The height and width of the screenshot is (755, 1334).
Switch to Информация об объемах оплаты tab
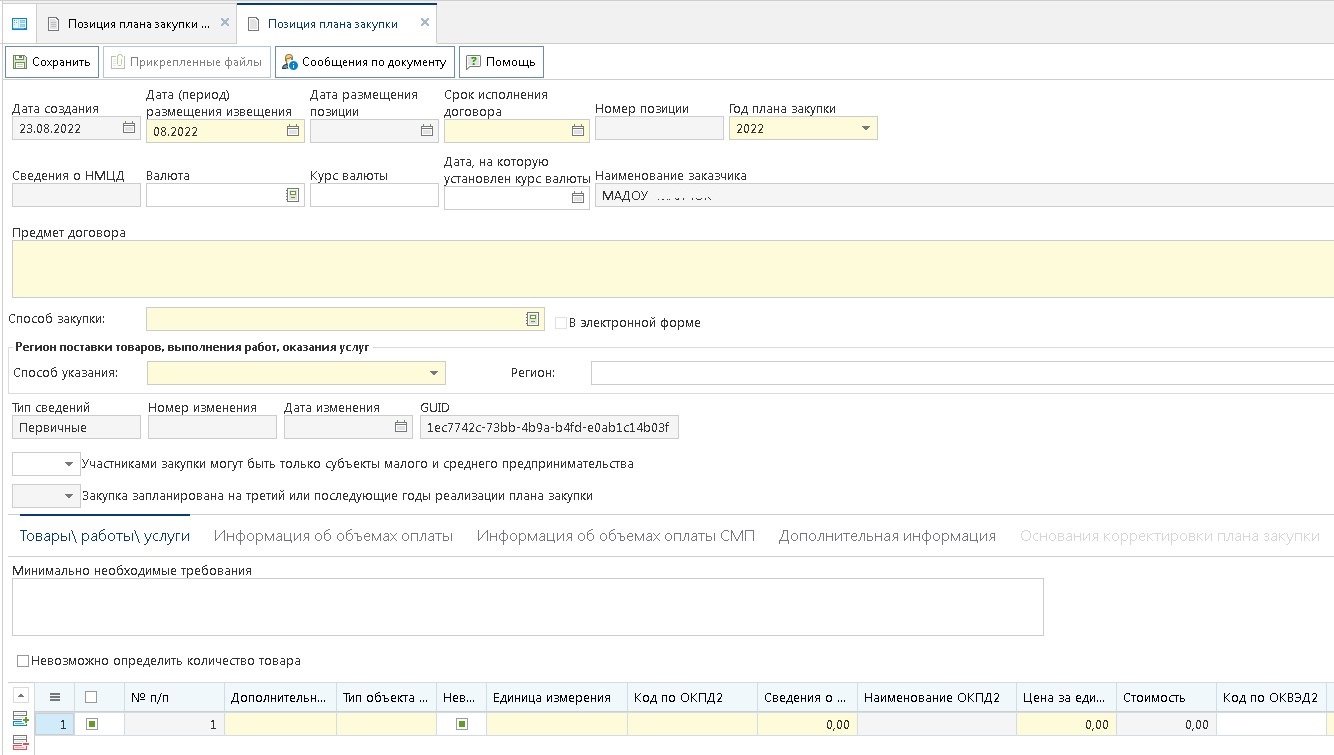point(333,536)
